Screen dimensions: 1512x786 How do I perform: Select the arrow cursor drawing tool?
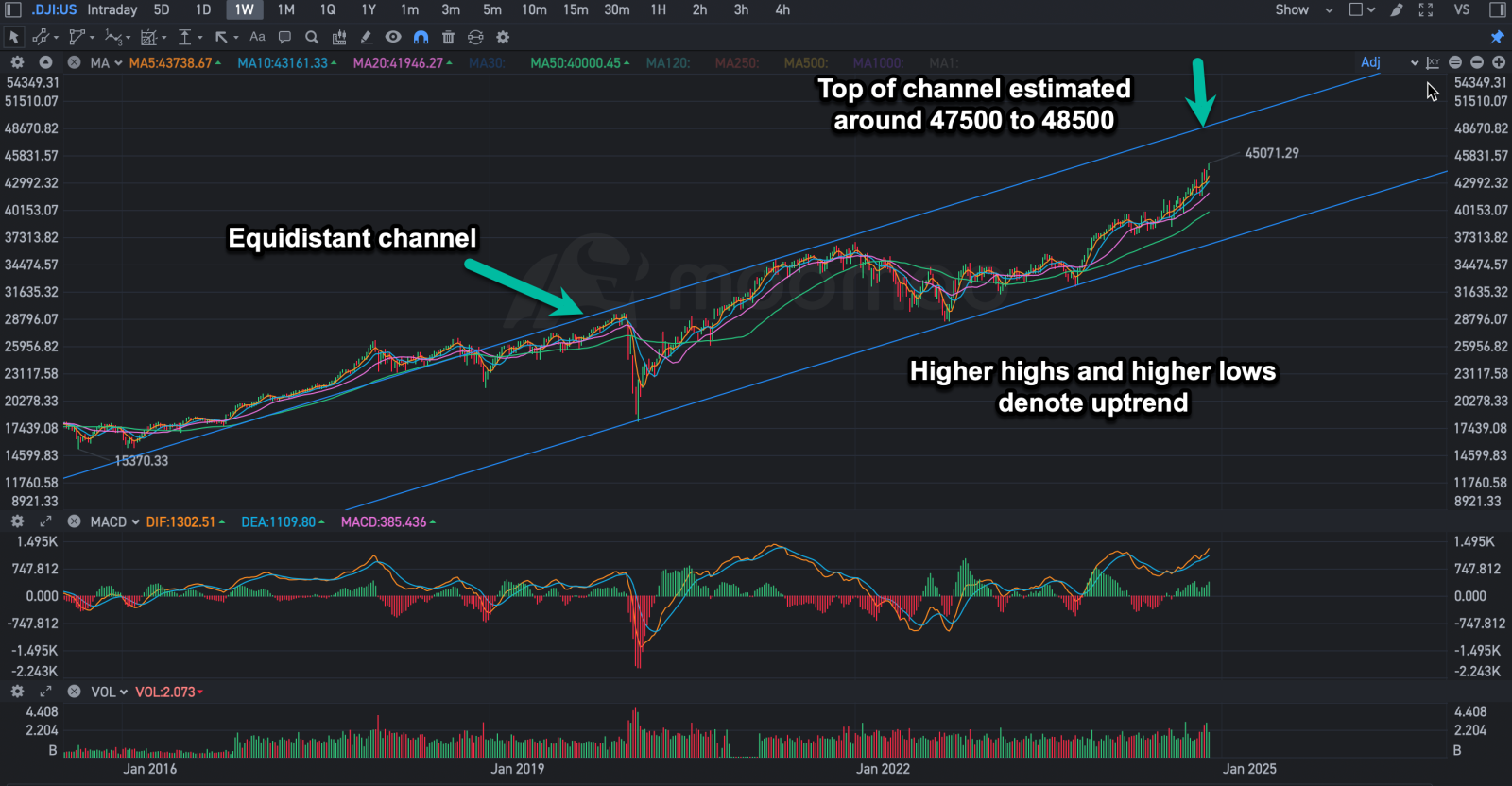13,37
